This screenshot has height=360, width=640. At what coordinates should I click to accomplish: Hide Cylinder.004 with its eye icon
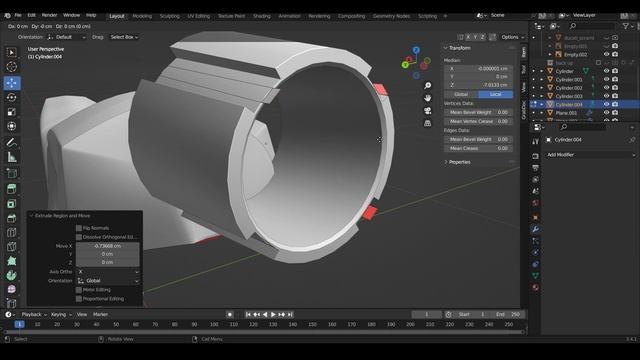pos(606,104)
